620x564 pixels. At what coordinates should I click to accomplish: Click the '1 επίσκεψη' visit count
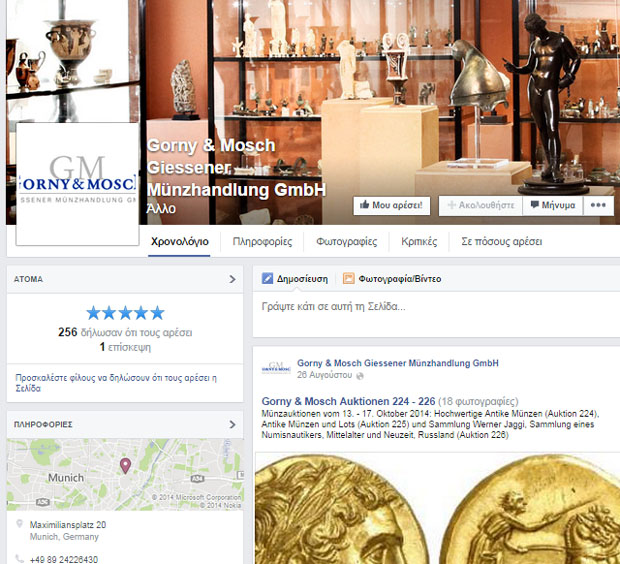click(125, 347)
